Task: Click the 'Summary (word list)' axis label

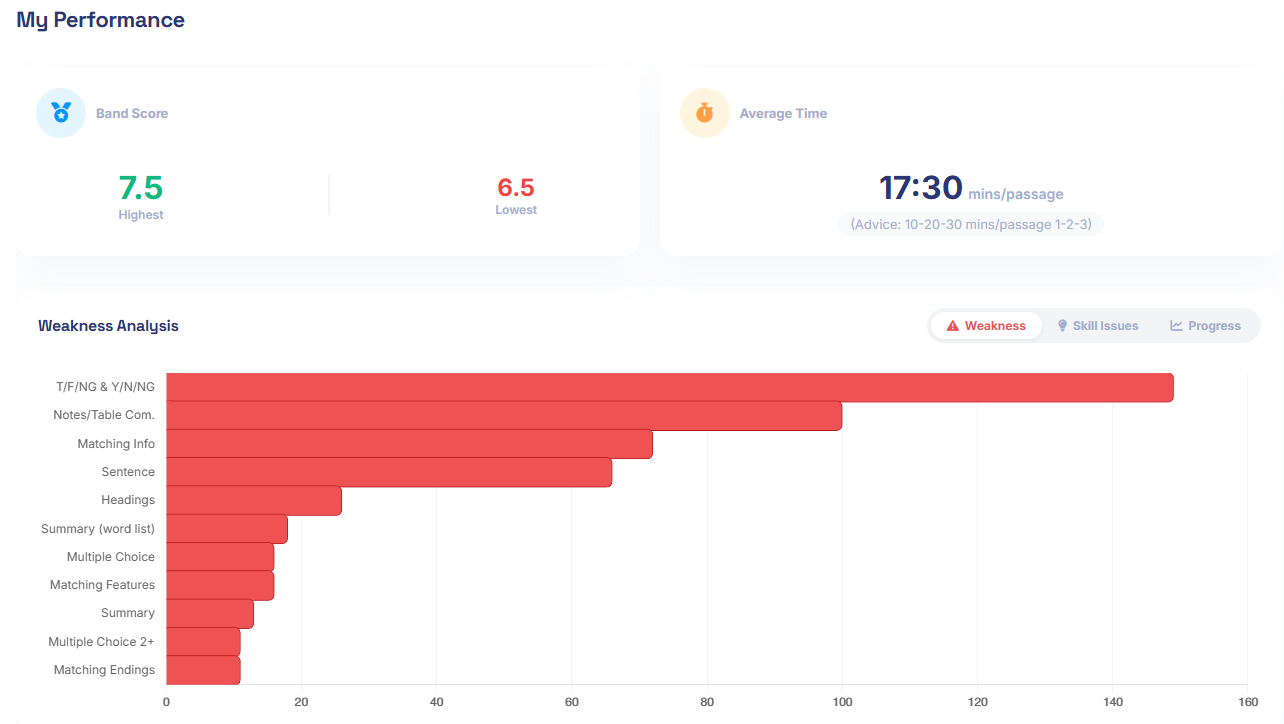Action: (x=98, y=529)
